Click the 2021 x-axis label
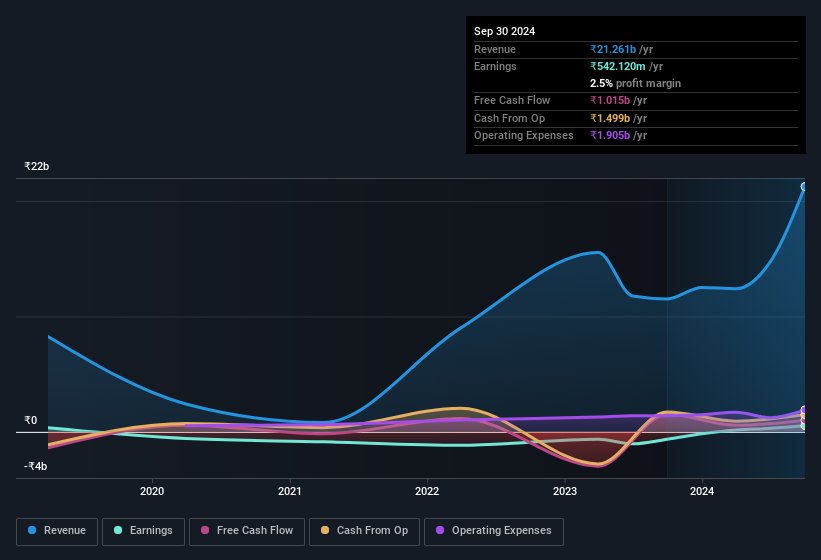The width and height of the screenshot is (821, 560). 290,491
